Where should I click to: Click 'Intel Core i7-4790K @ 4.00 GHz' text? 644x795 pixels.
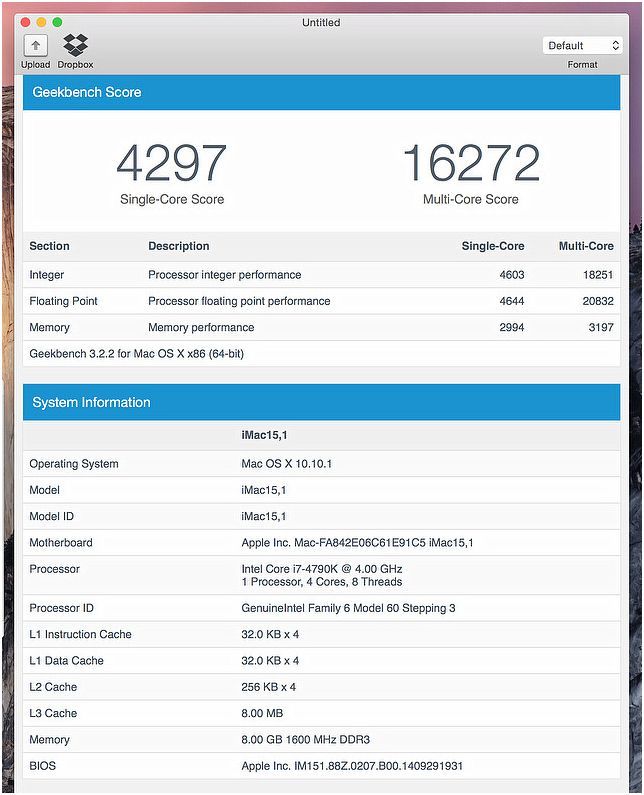tap(321, 569)
